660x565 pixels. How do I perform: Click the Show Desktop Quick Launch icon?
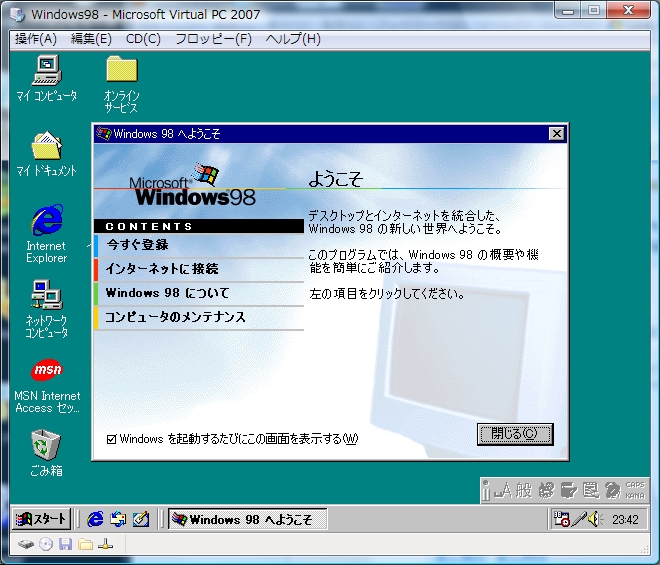click(141, 519)
